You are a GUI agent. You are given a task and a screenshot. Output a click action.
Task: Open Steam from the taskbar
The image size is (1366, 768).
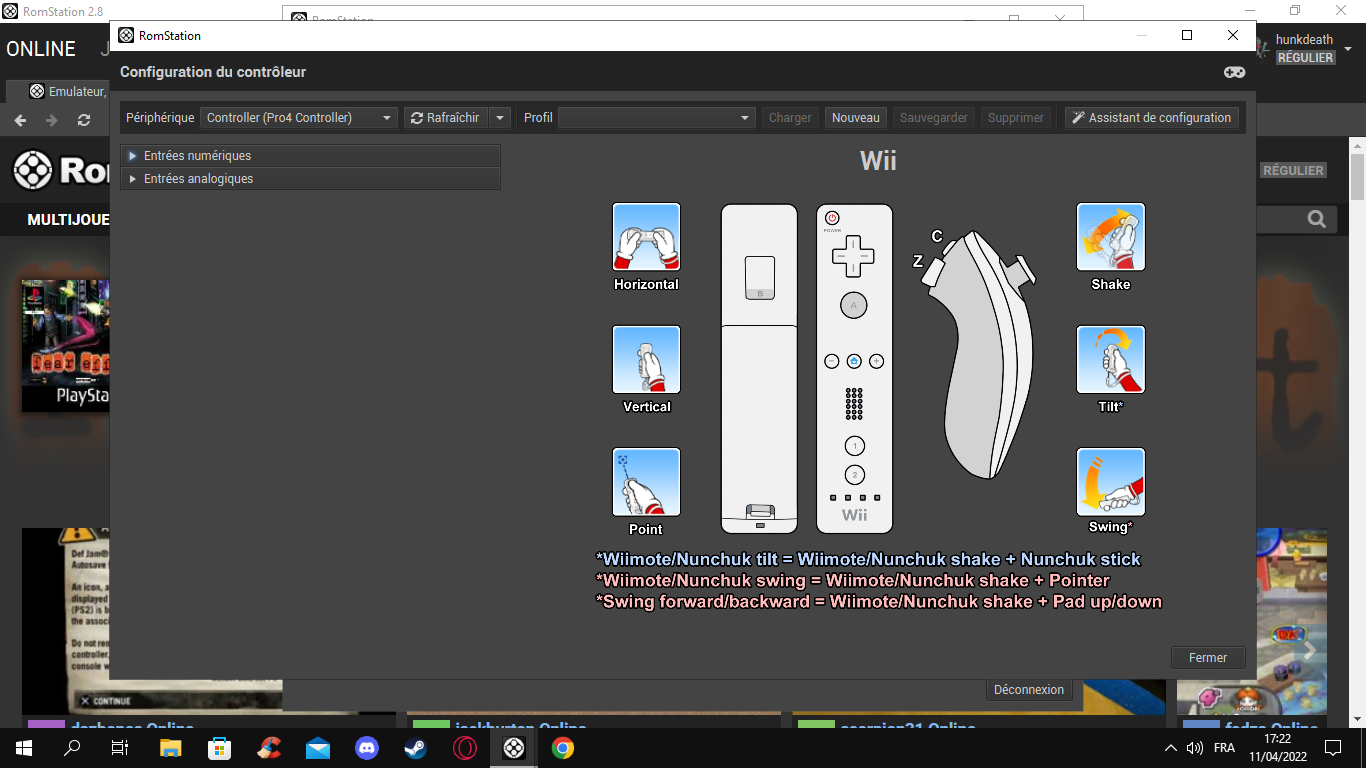pos(415,748)
